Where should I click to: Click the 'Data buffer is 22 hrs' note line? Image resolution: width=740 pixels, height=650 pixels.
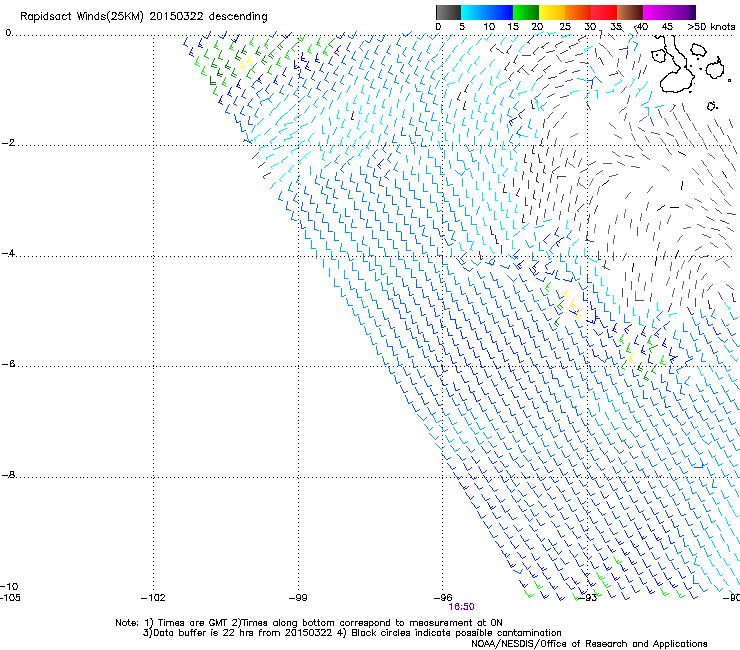pyautogui.click(x=352, y=633)
